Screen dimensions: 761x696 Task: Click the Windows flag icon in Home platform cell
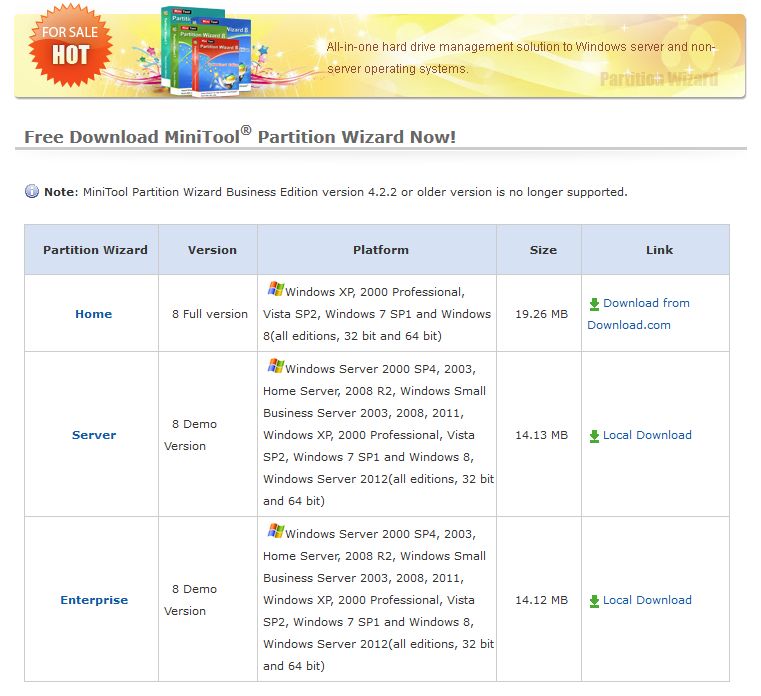click(x=276, y=289)
